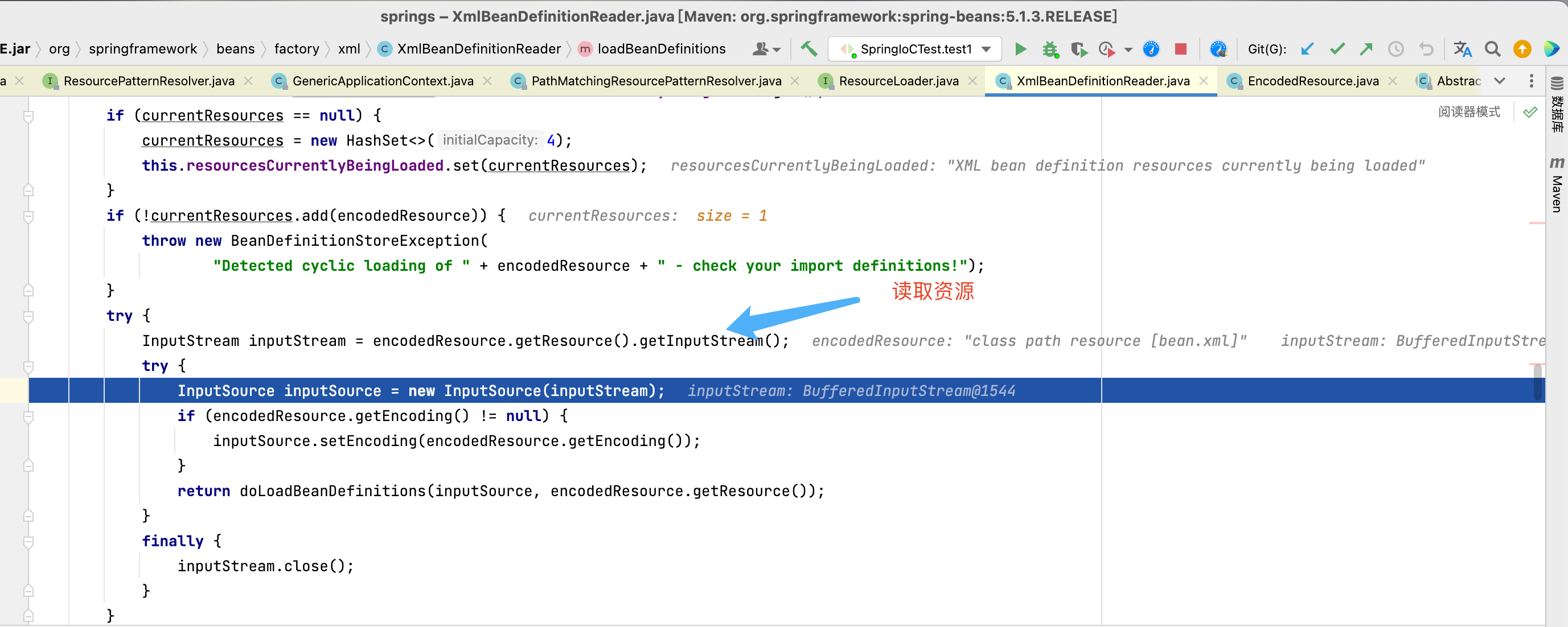Screen dimensions: 1568x627
Task: Switch to the EncodedResource.java tab
Action: pos(1312,81)
